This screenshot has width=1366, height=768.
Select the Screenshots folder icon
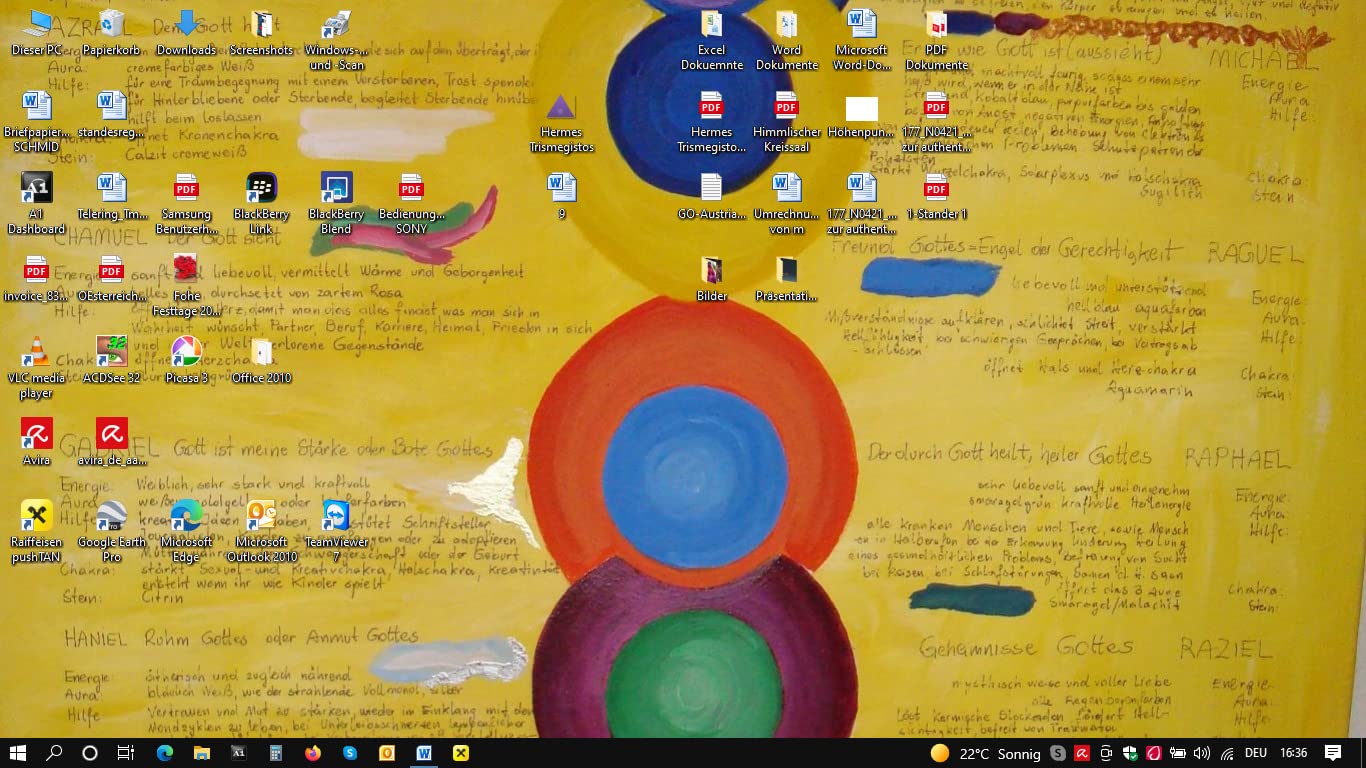click(261, 32)
